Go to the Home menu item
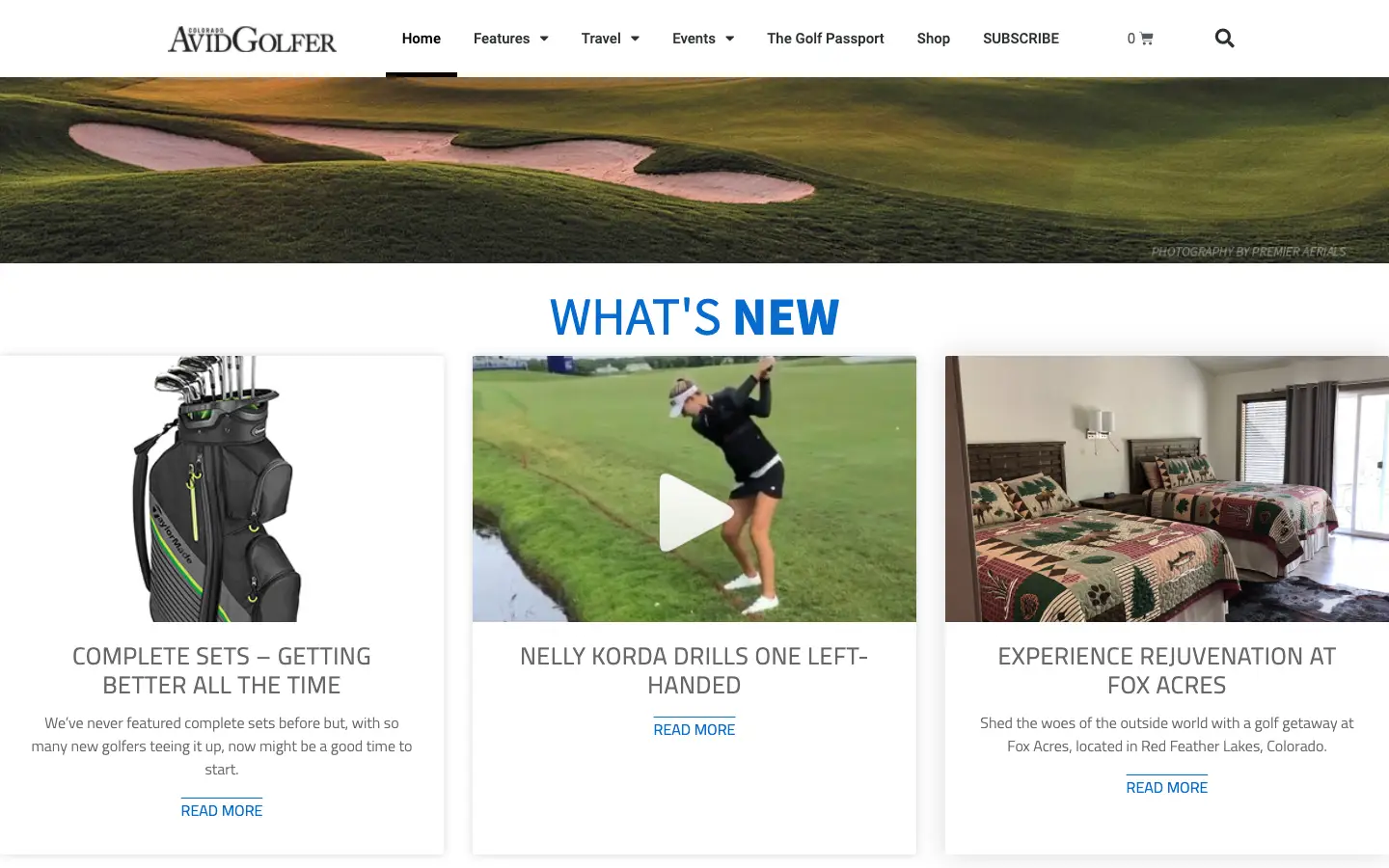The height and width of the screenshot is (868, 1389). click(422, 39)
